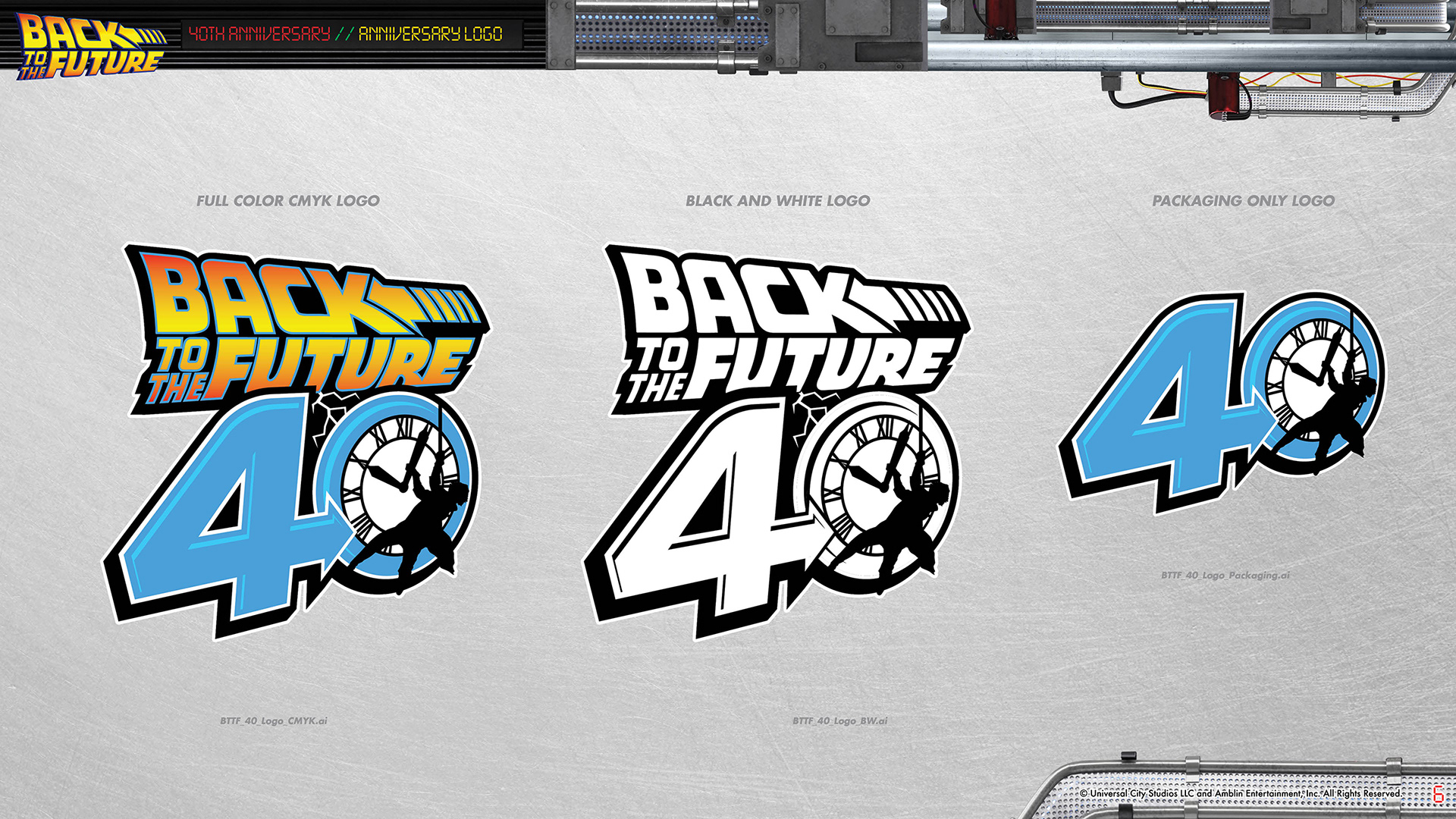Click the BTTF_40_Logo_Packaging.ai file name
This screenshot has height=819, width=1456.
point(1225,575)
